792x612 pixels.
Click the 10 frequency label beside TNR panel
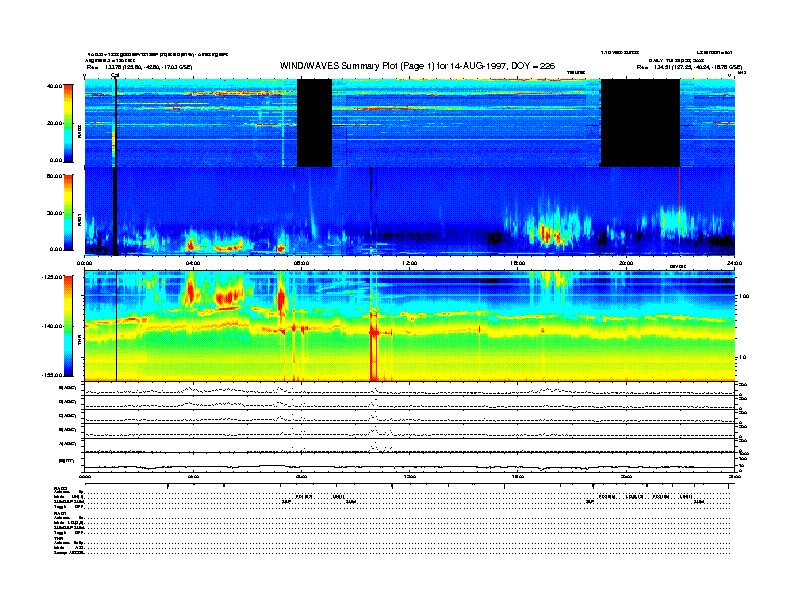[742, 358]
